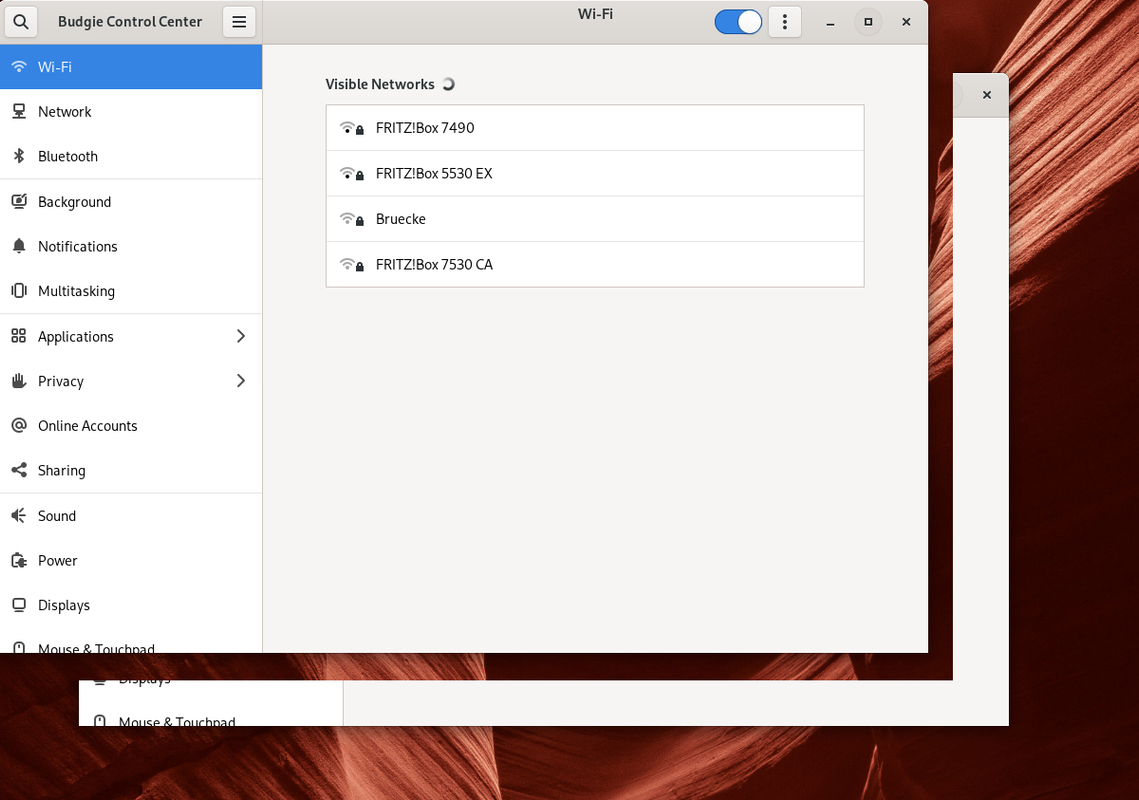
Task: Click the Displays monitor icon
Action: [x=20, y=605]
